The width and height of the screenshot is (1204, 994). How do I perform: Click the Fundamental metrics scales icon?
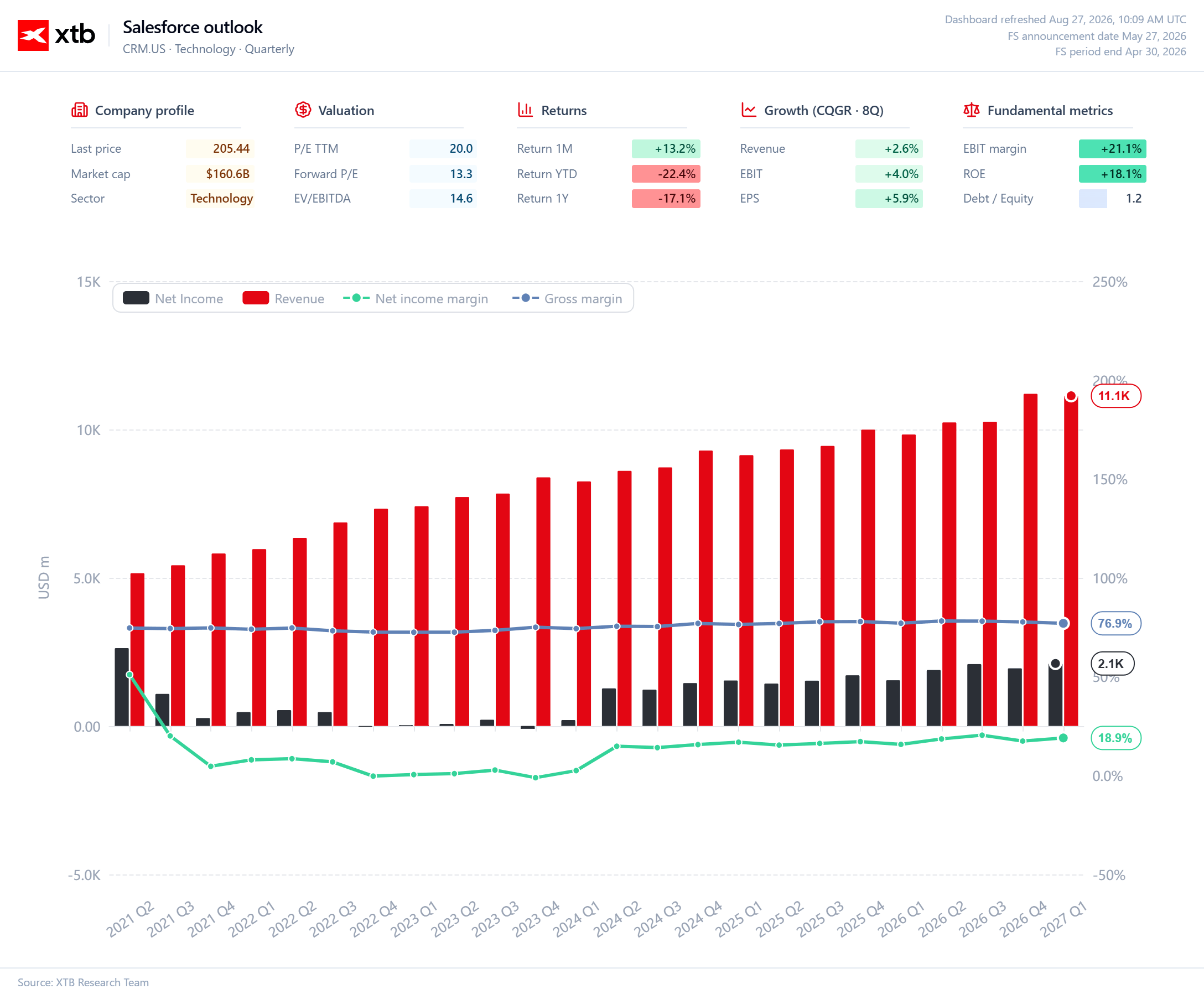click(972, 110)
